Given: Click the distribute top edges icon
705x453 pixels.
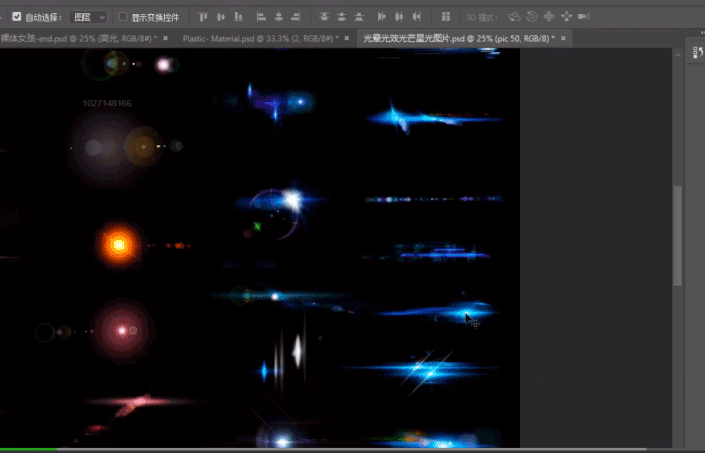Looking at the screenshot, I should [x=324, y=17].
